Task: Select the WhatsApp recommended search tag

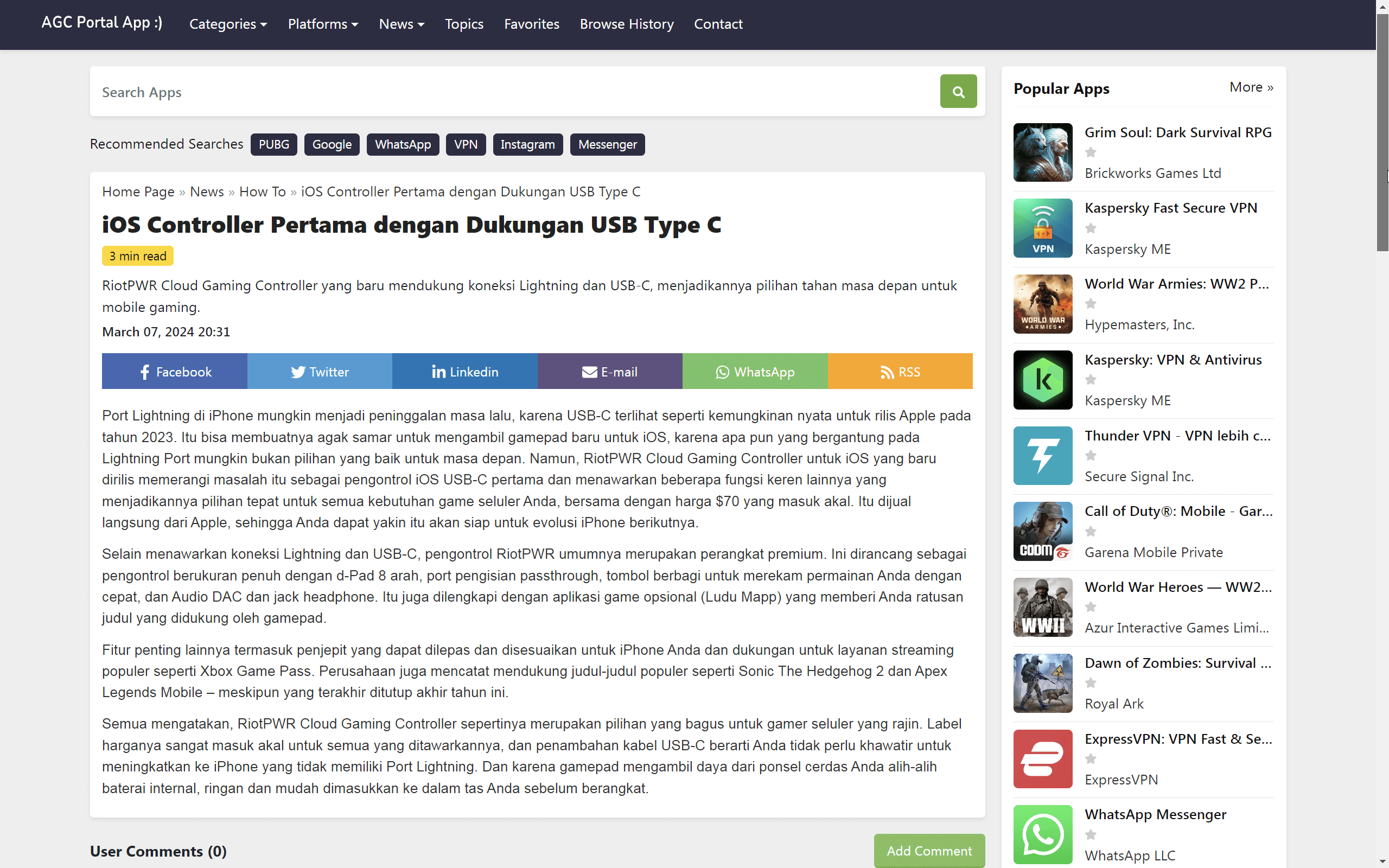Action: click(x=403, y=144)
